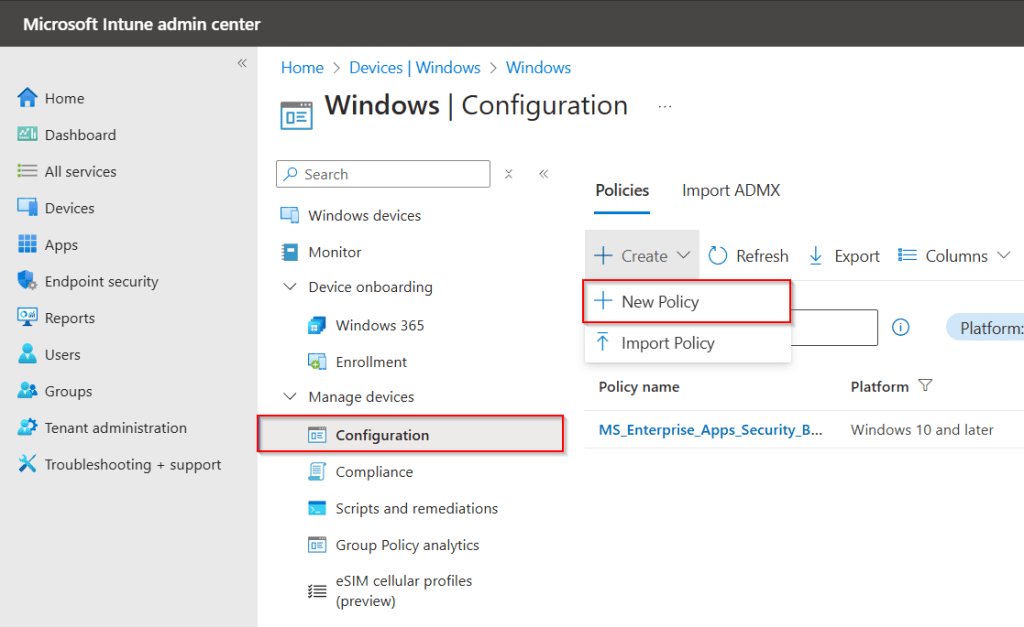Click the info icon beside the filter box
1024x627 pixels.
coord(900,327)
